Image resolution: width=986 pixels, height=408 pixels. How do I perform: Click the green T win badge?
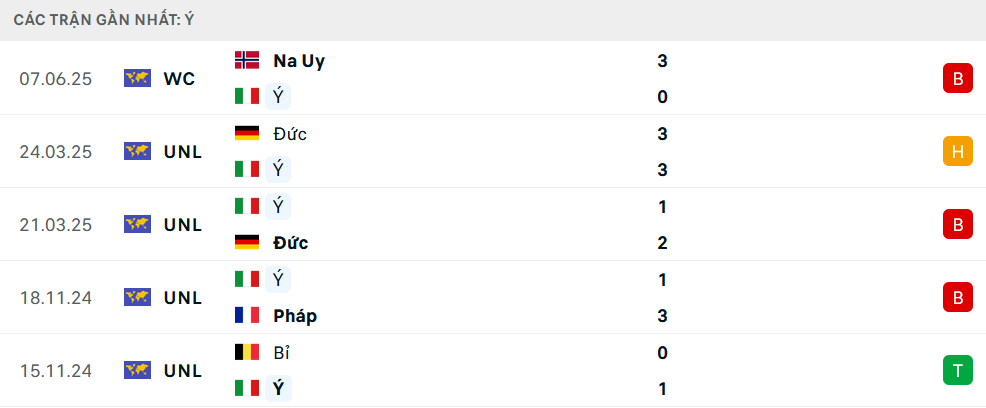(957, 370)
